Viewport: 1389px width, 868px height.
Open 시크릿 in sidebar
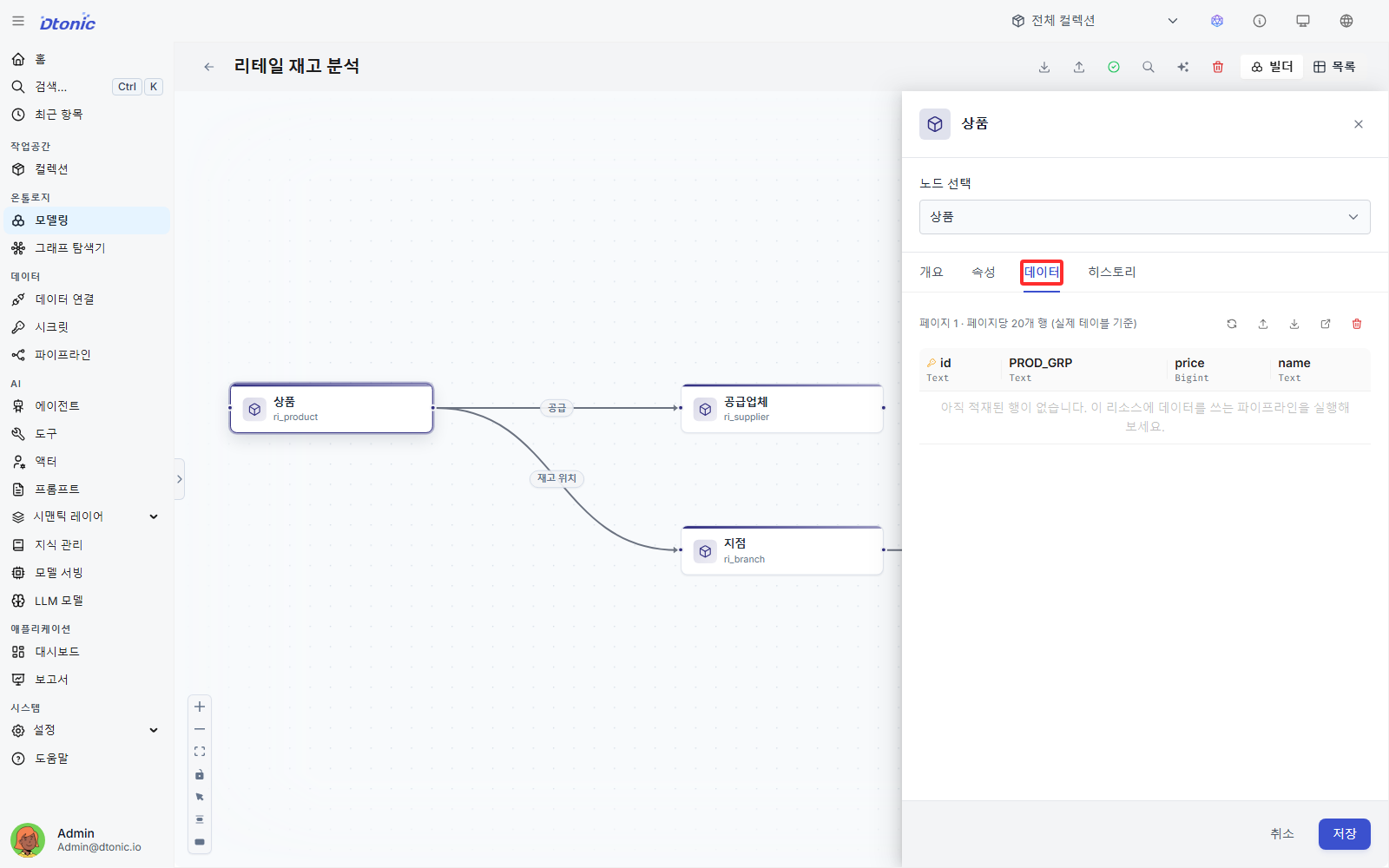[x=87, y=327]
